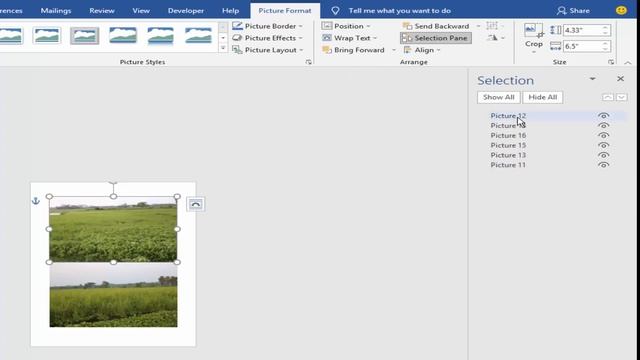Apply the fifth picture style thumbnail
This screenshot has height=360, width=640.
(x=160, y=36)
